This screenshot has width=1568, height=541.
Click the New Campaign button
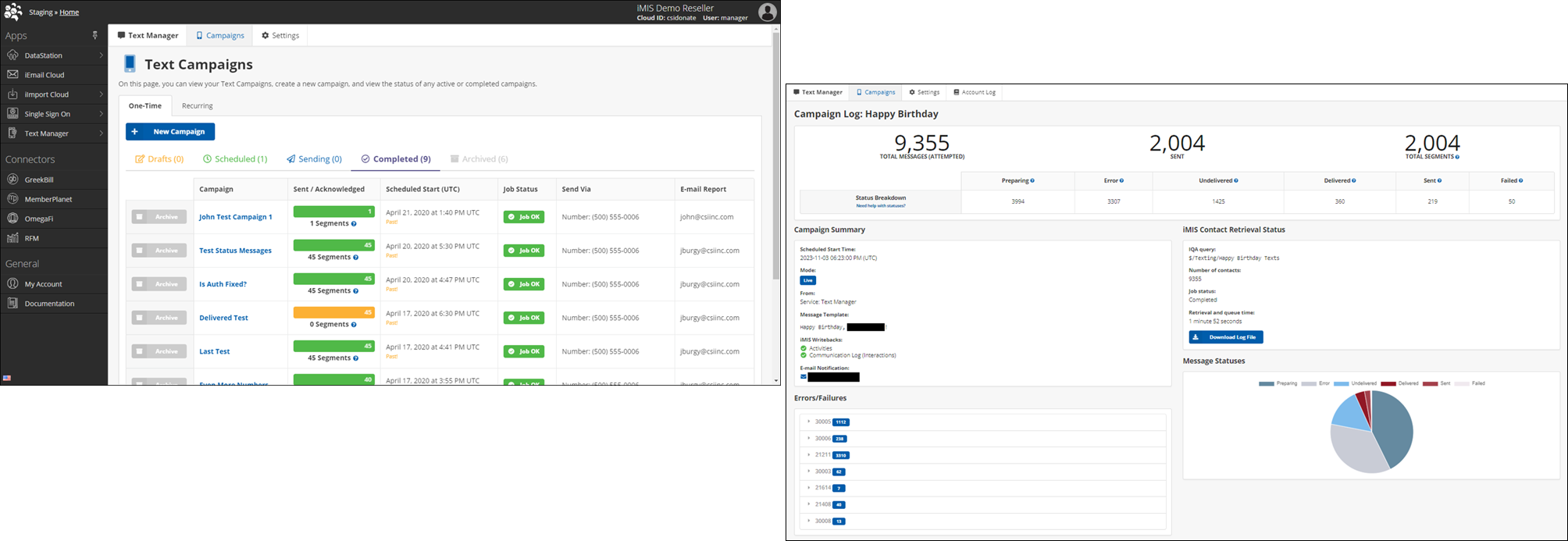(170, 132)
